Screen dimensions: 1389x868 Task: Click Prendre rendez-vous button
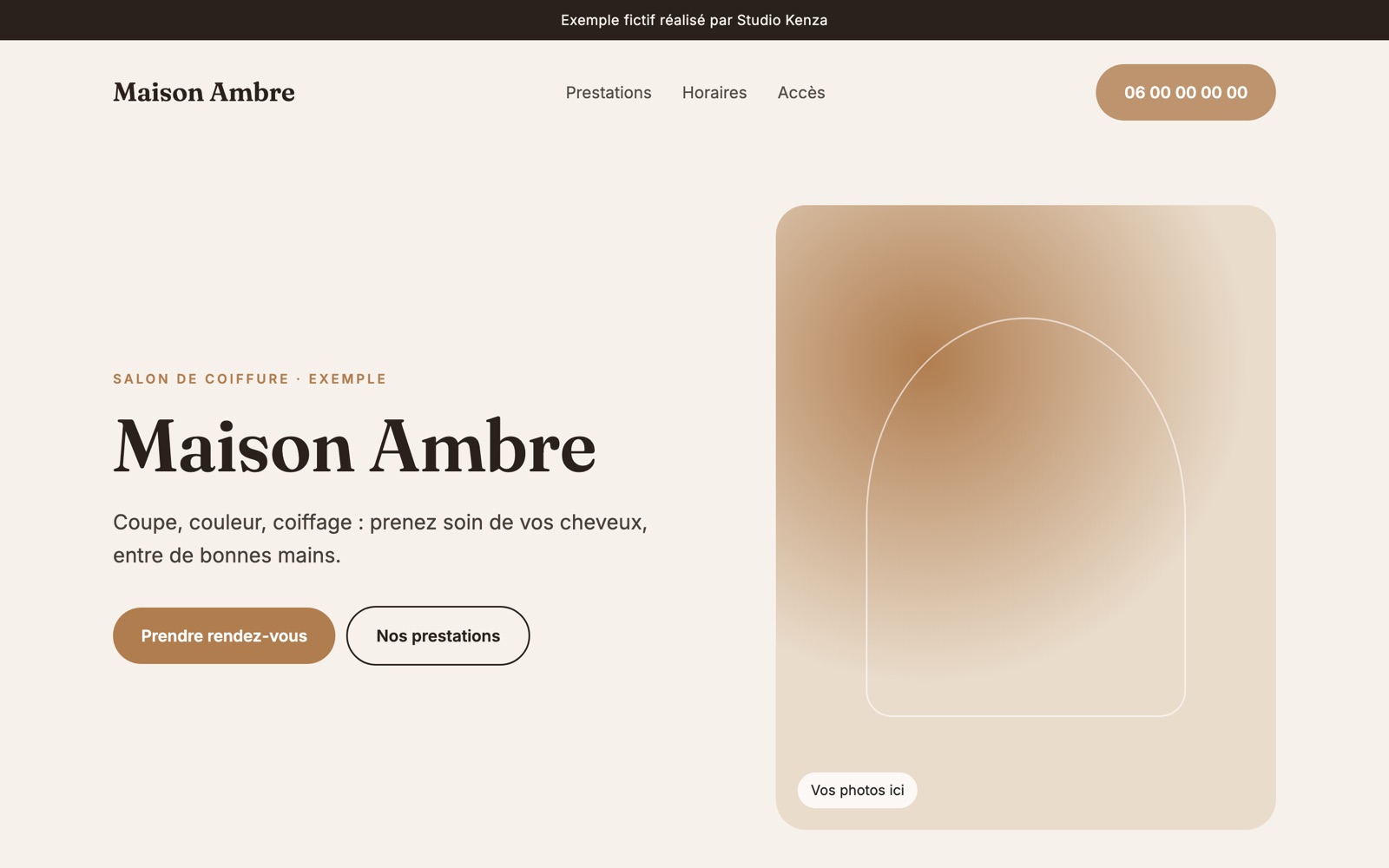(224, 636)
